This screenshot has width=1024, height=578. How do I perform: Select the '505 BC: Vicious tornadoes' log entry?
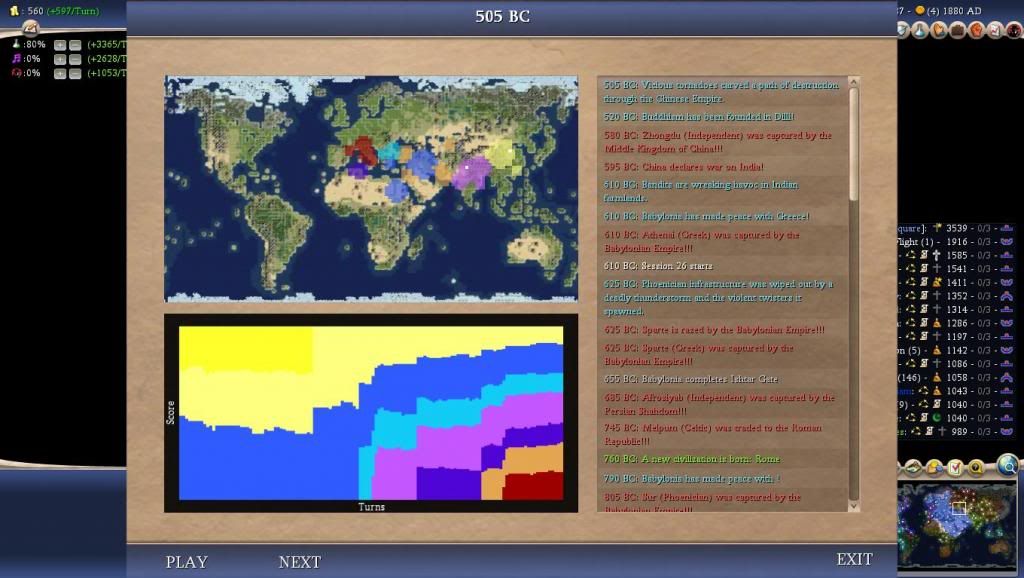coord(722,92)
